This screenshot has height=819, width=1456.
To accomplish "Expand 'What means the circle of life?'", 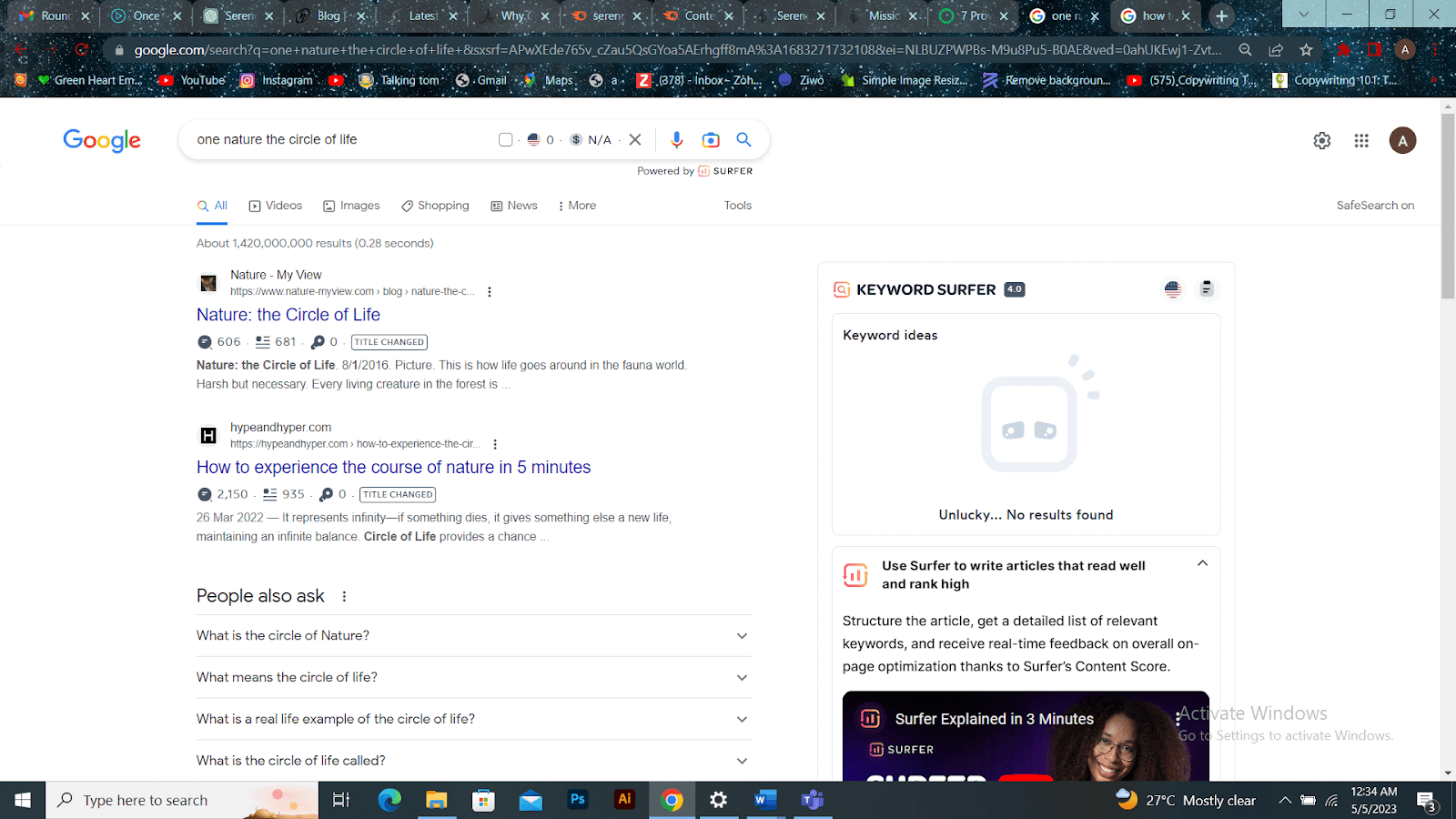I will coord(474,677).
